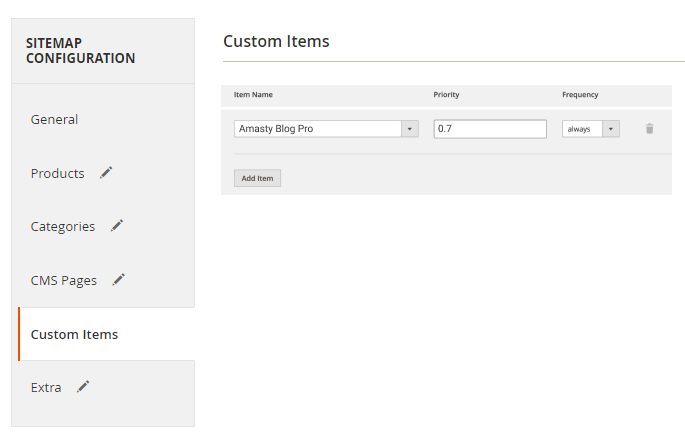Screen dimensions: 685x438
Task: Switch to the Extra section
Action: point(46,387)
